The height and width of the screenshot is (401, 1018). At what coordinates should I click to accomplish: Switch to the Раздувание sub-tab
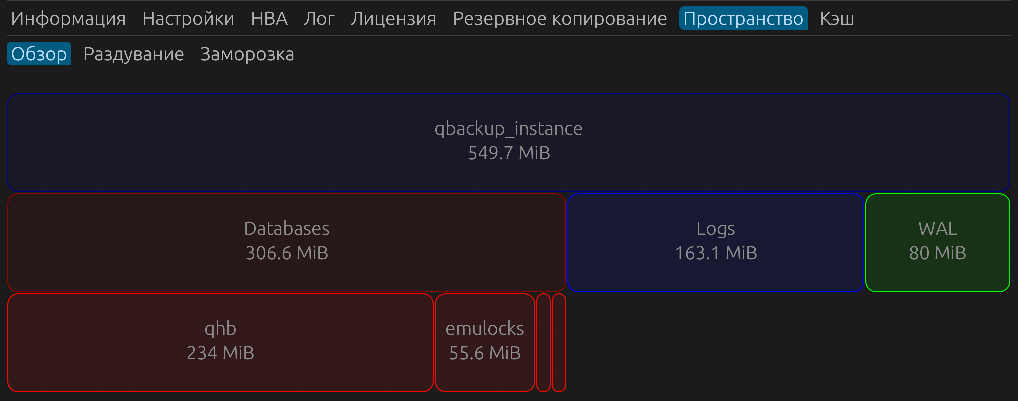coord(134,54)
